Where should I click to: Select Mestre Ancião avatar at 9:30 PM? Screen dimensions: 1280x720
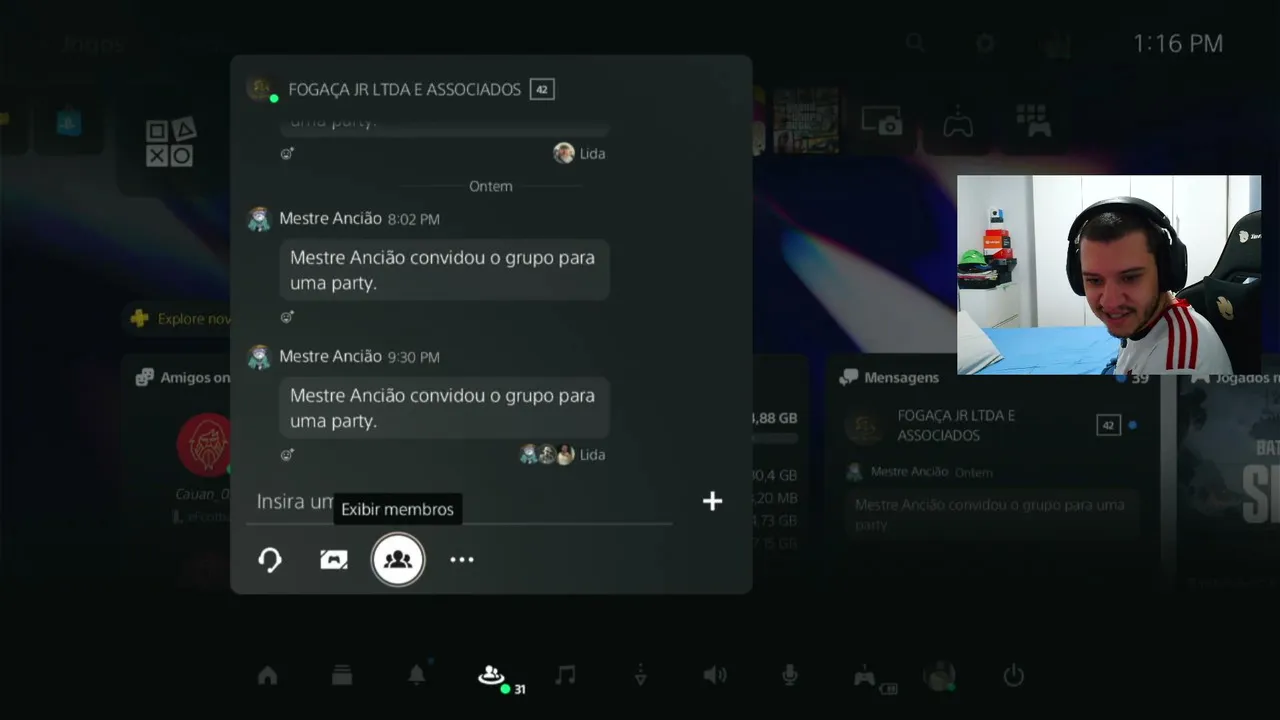pos(259,357)
